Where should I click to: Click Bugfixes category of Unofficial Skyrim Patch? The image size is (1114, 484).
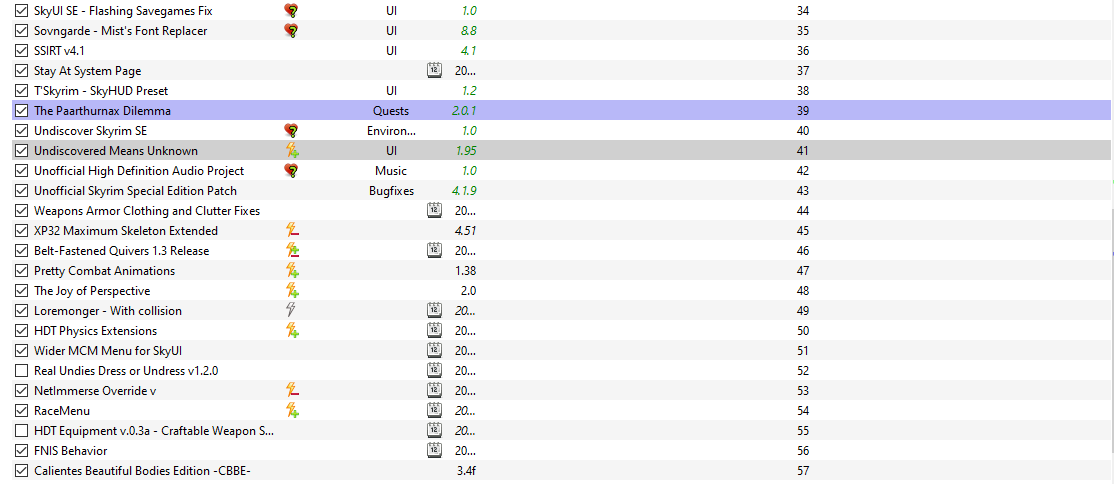391,190
